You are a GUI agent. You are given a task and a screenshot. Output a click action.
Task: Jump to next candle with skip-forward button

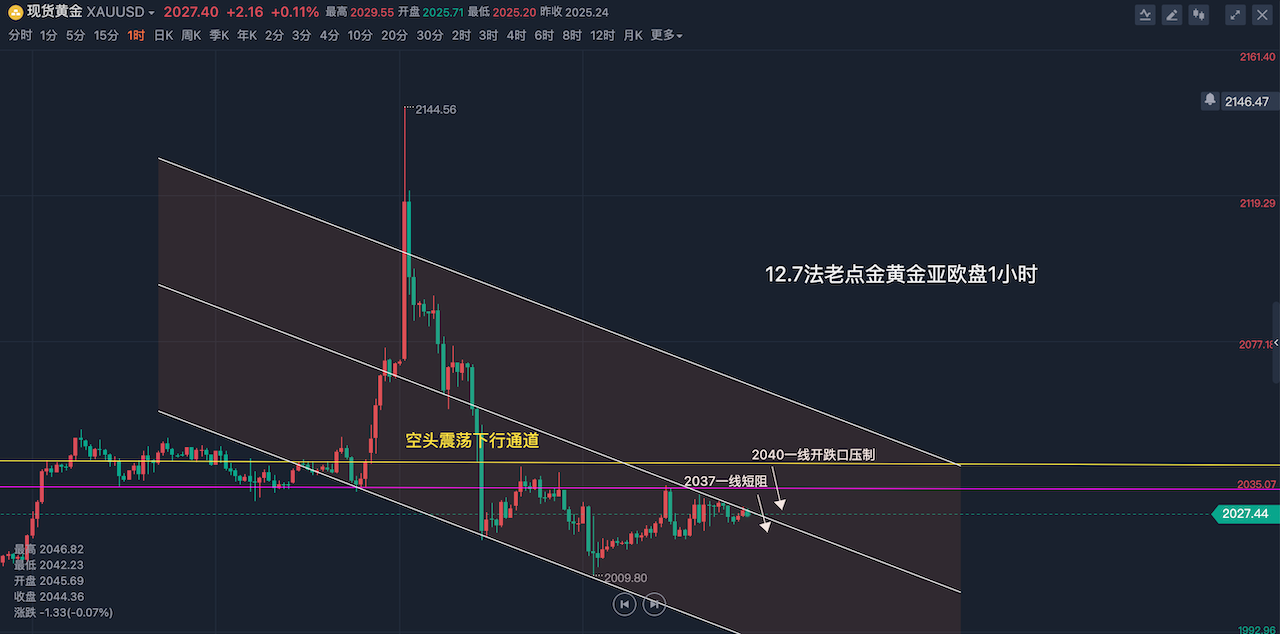click(x=653, y=604)
